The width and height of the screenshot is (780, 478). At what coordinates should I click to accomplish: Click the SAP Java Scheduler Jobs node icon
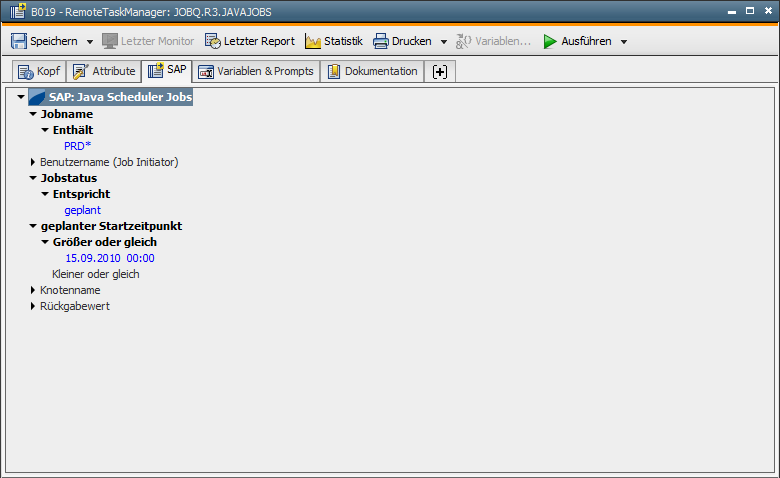[x=37, y=97]
